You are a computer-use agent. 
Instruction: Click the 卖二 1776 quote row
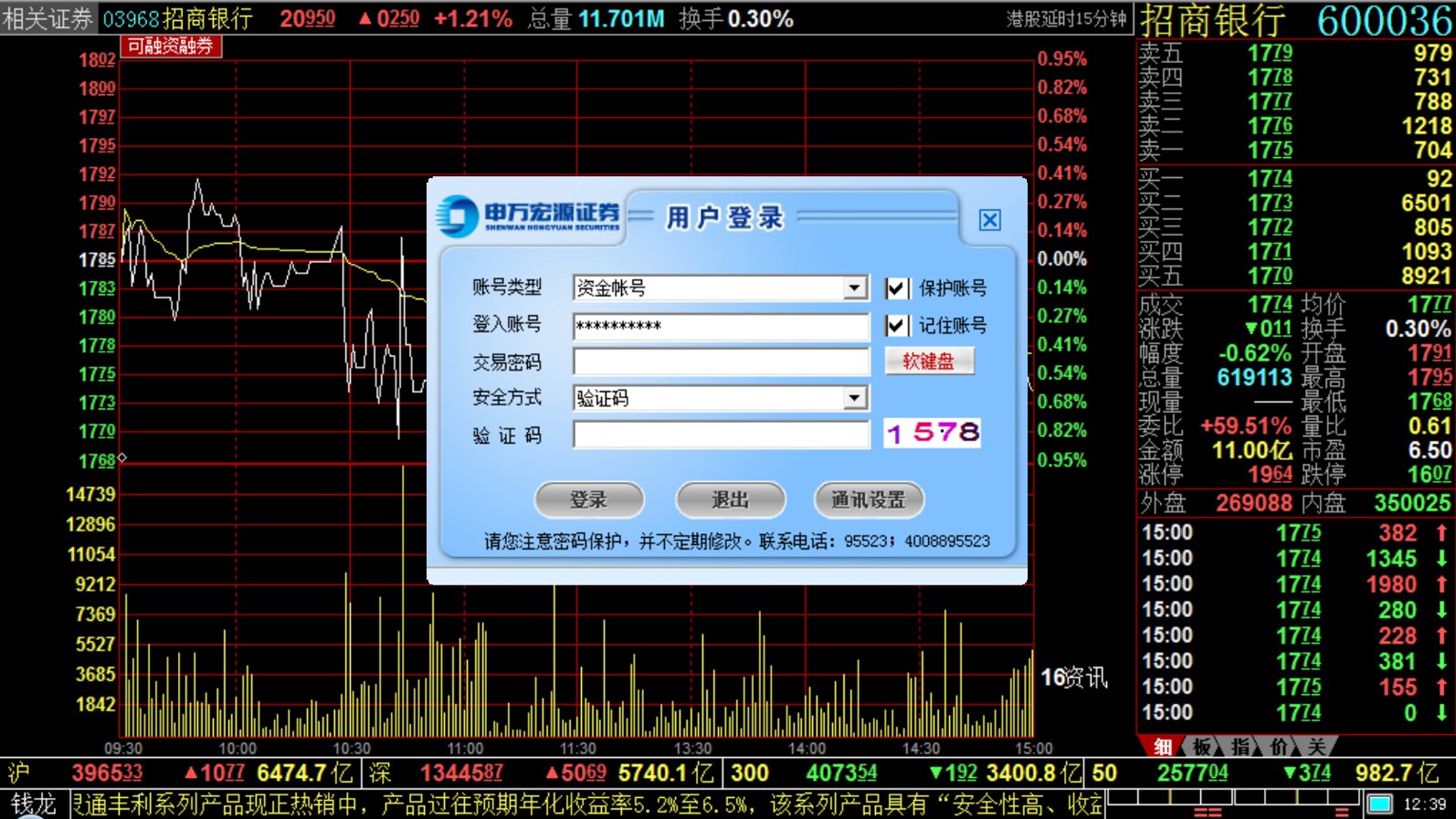[1295, 126]
